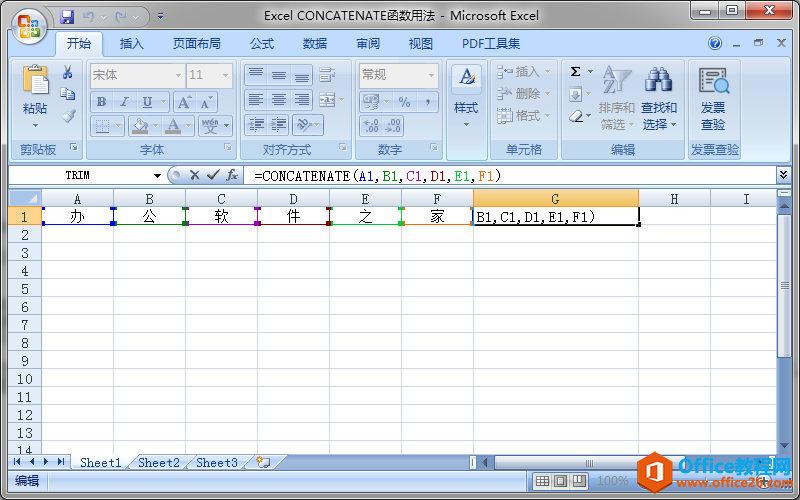
Task: Switch to the PDF工具集 tab
Action: coord(491,44)
